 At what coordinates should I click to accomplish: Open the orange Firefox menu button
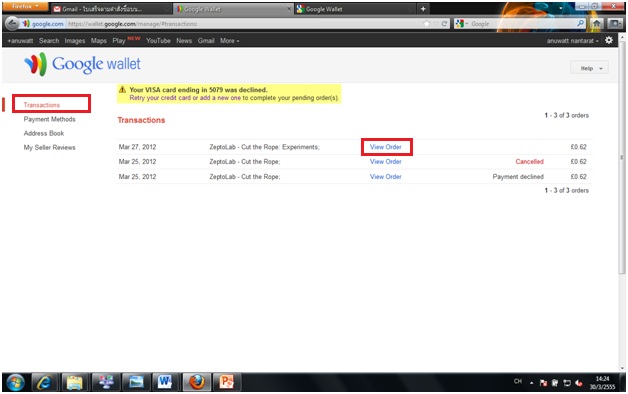[x=25, y=6]
